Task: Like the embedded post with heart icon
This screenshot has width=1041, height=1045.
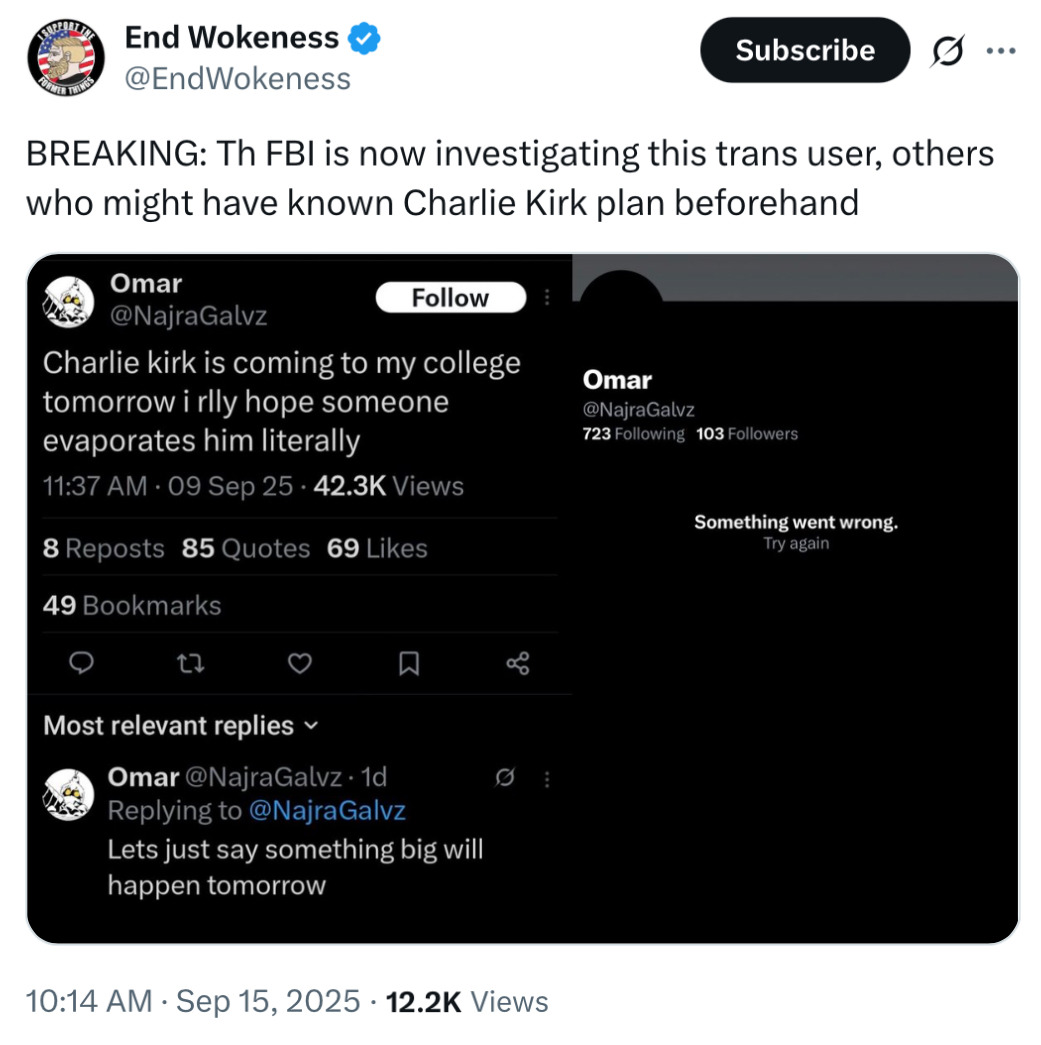Action: pos(300,663)
